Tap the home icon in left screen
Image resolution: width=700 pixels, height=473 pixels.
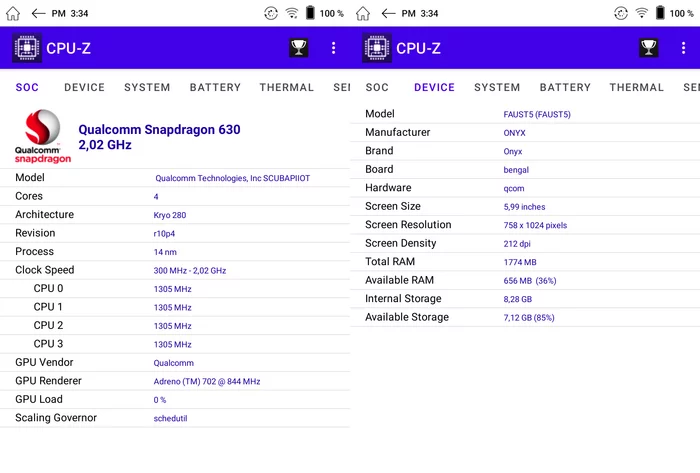click(13, 13)
